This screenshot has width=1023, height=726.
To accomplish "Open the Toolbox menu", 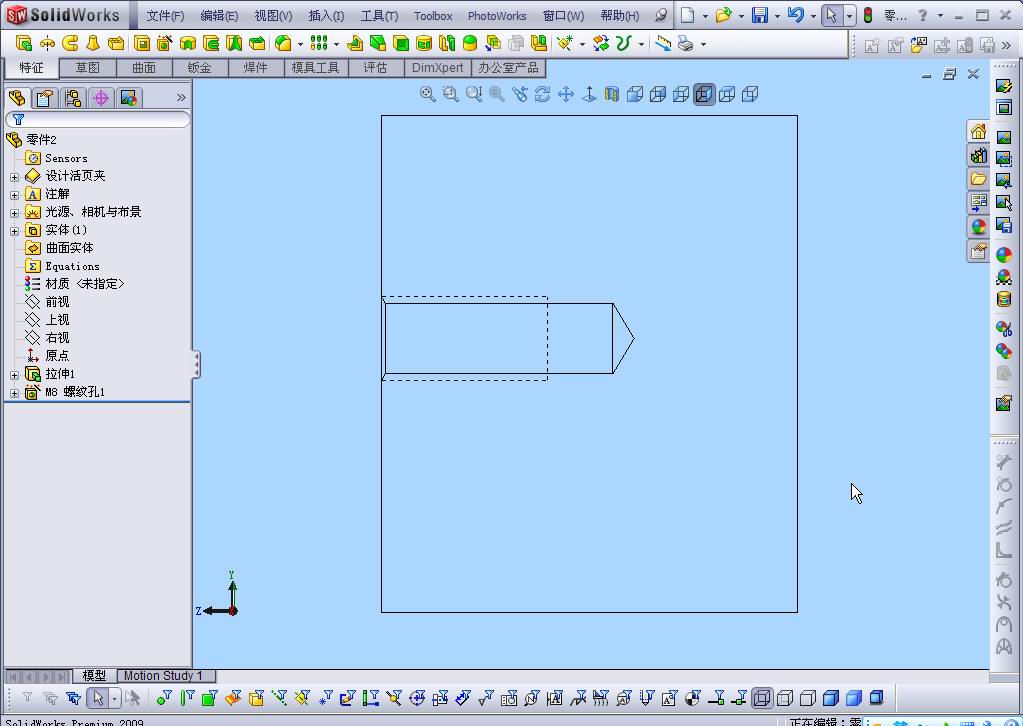I will [433, 16].
